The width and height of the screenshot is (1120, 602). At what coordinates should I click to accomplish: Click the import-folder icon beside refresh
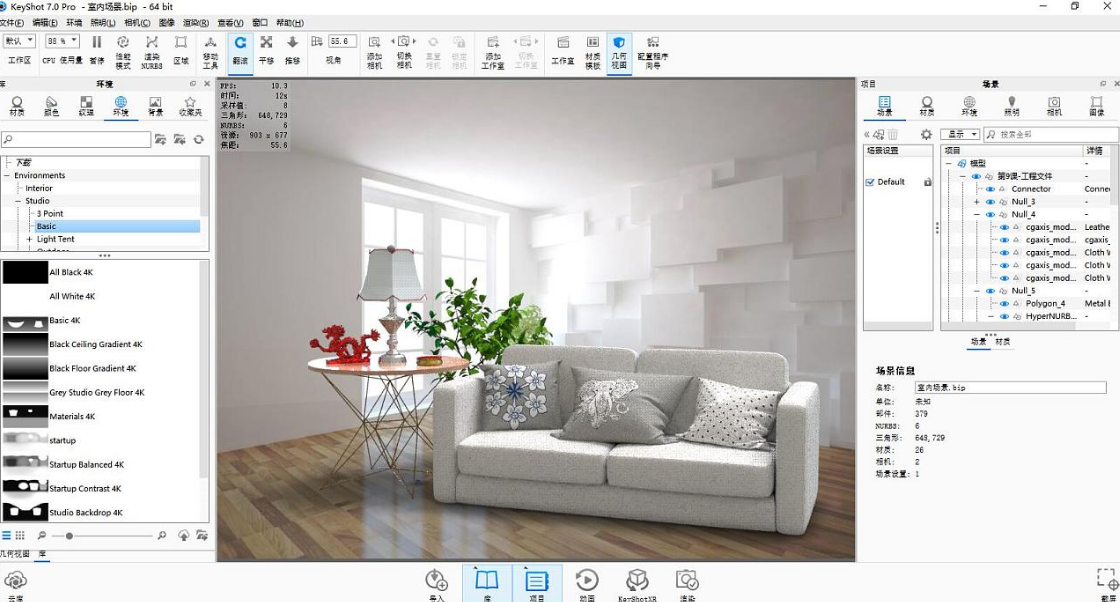pos(179,139)
